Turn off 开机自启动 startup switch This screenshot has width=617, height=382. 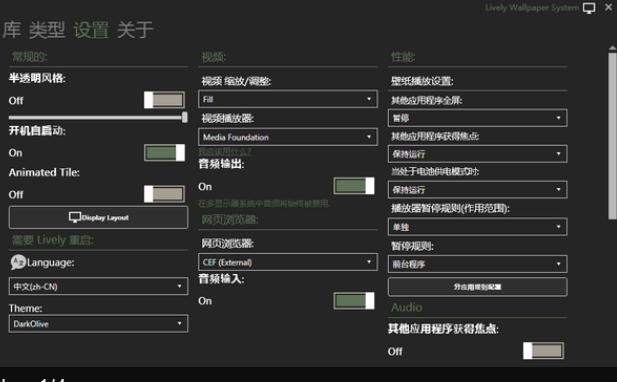[164, 153]
